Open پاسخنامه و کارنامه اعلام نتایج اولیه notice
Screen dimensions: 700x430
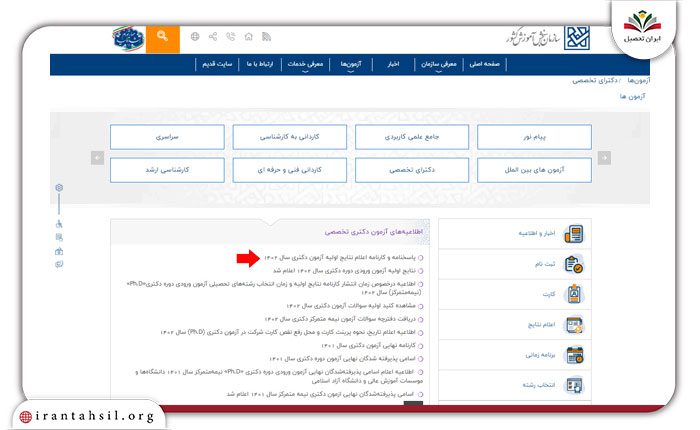coord(340,258)
